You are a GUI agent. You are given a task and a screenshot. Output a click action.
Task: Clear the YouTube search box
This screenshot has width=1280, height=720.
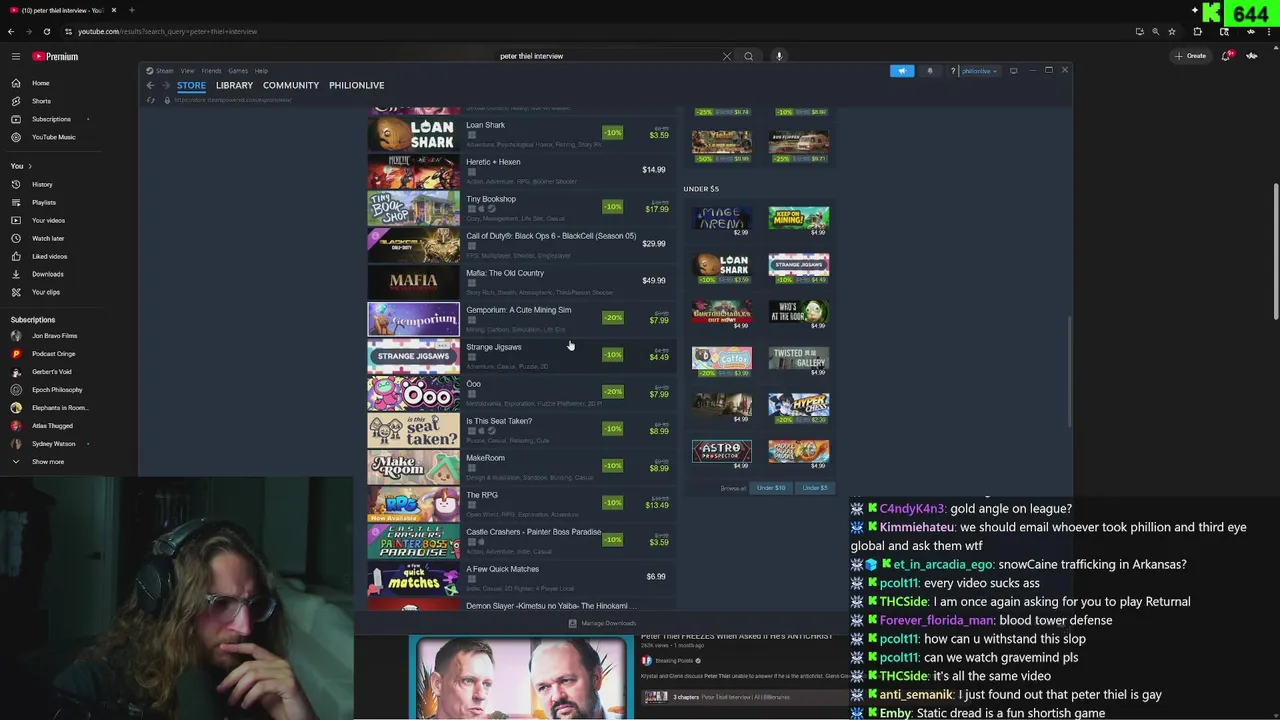tap(727, 56)
